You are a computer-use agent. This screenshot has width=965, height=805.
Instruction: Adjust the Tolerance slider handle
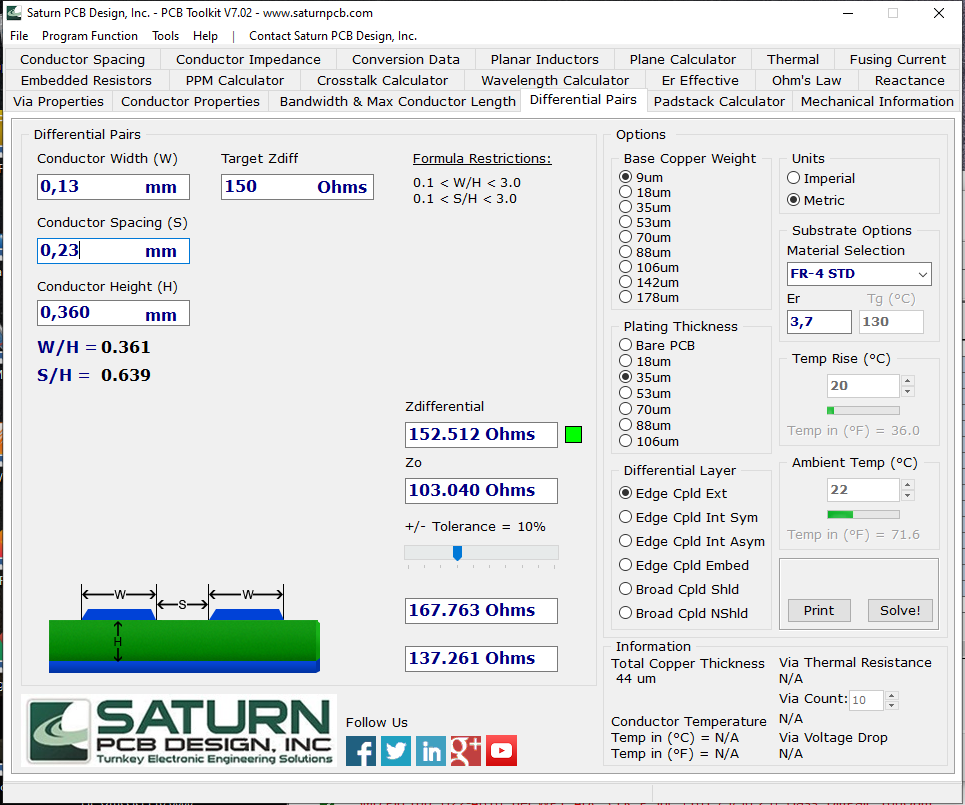(x=457, y=553)
